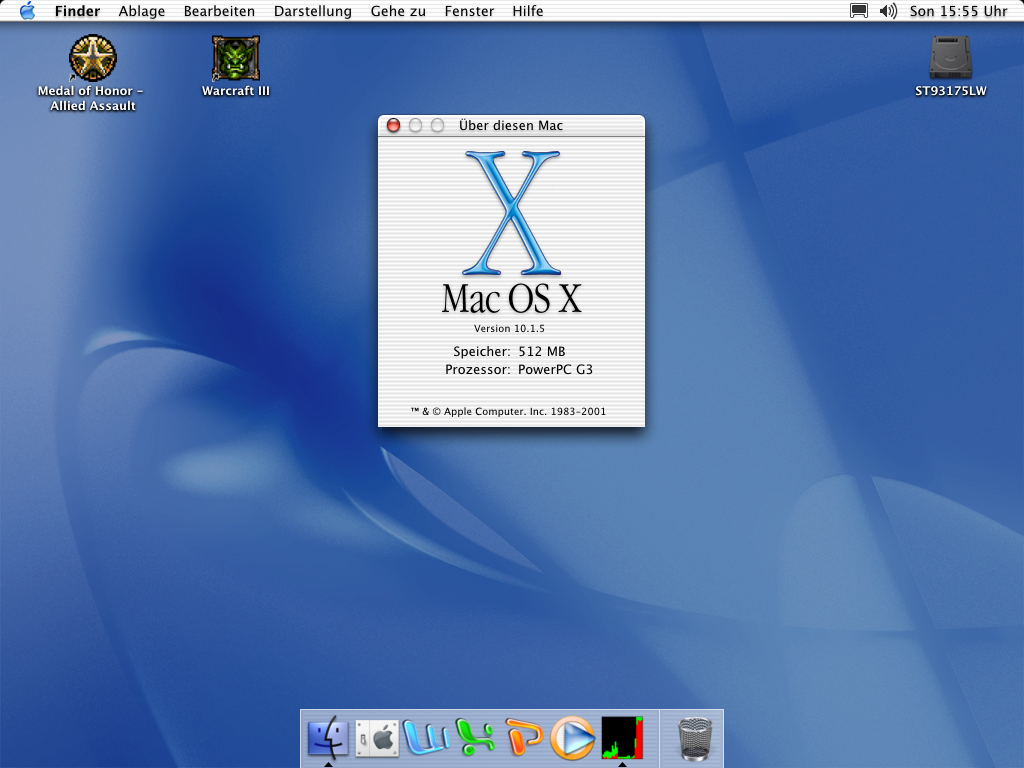Click the minimize button of Über diesen Mac

[x=415, y=125]
